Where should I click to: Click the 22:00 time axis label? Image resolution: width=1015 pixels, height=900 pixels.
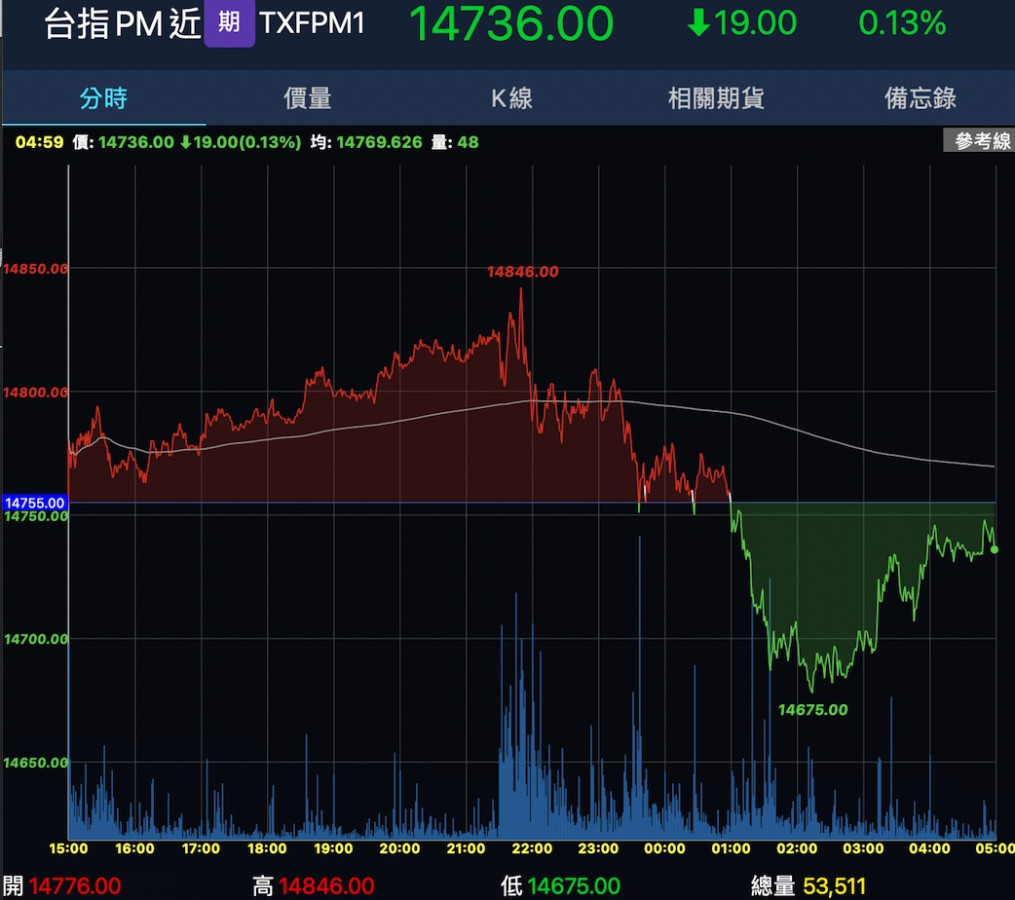click(532, 848)
